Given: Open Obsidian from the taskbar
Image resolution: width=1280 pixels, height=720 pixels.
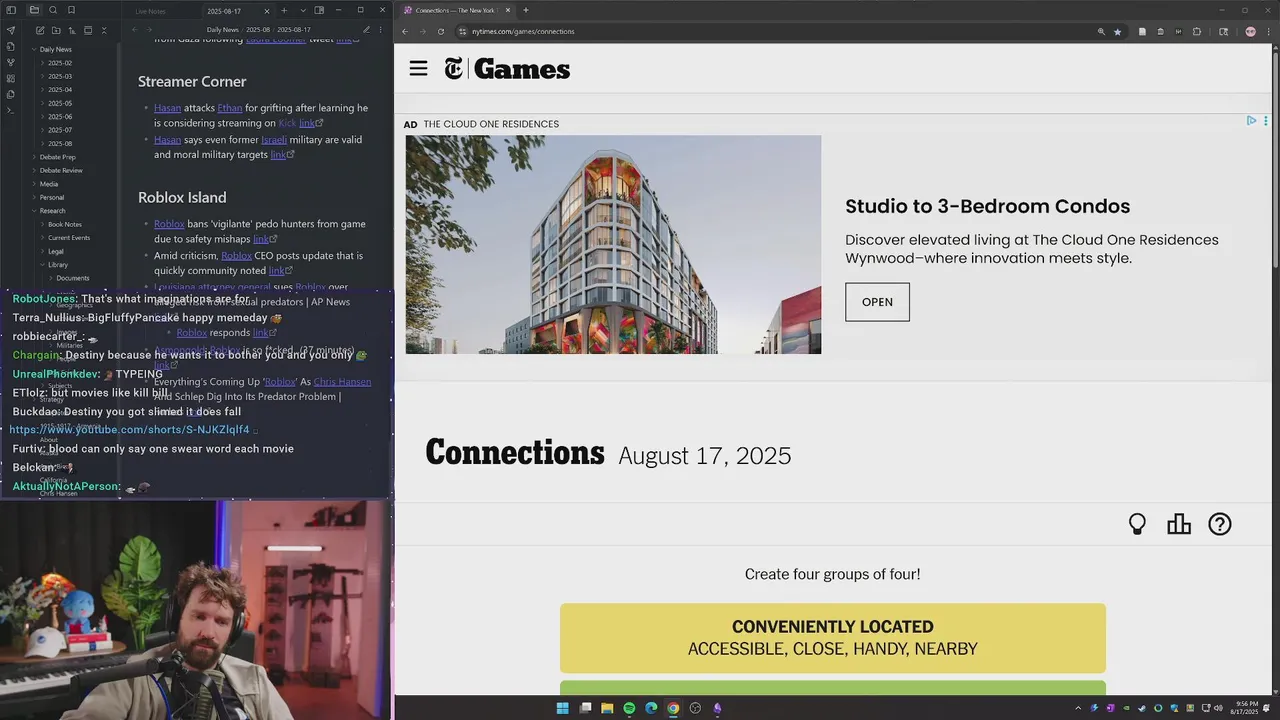Looking at the screenshot, I should (x=717, y=708).
